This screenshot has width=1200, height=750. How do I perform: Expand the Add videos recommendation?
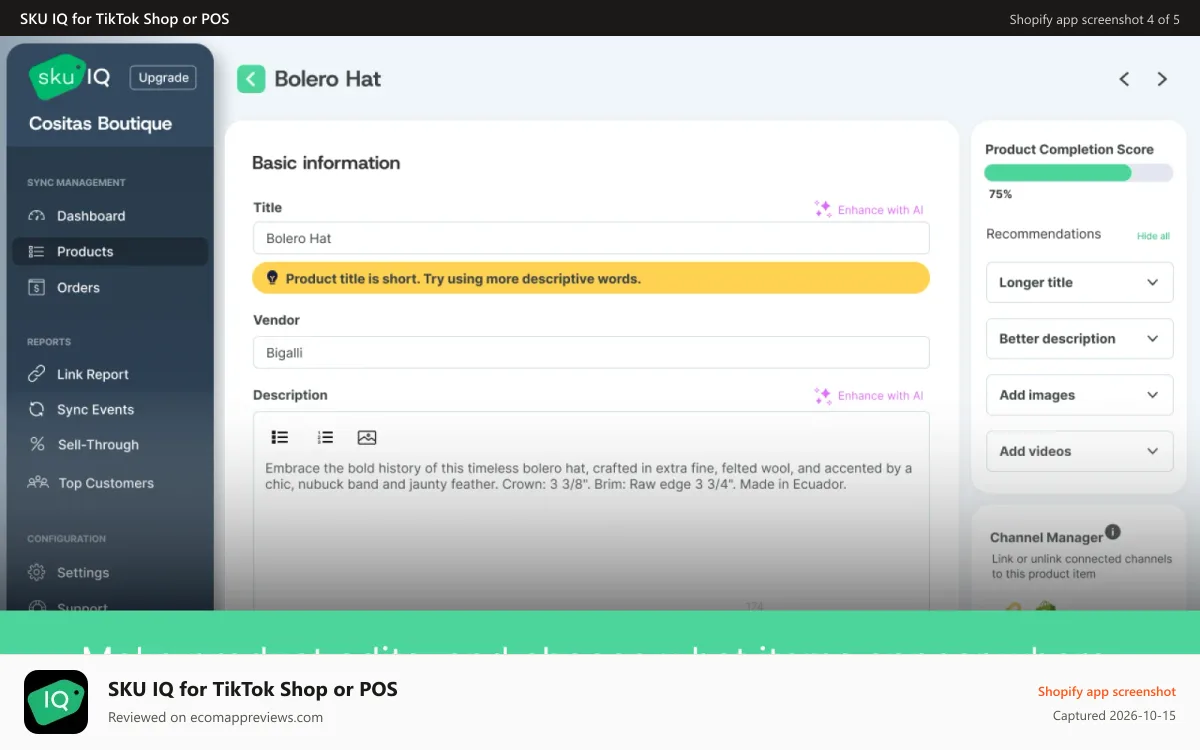pos(1079,451)
